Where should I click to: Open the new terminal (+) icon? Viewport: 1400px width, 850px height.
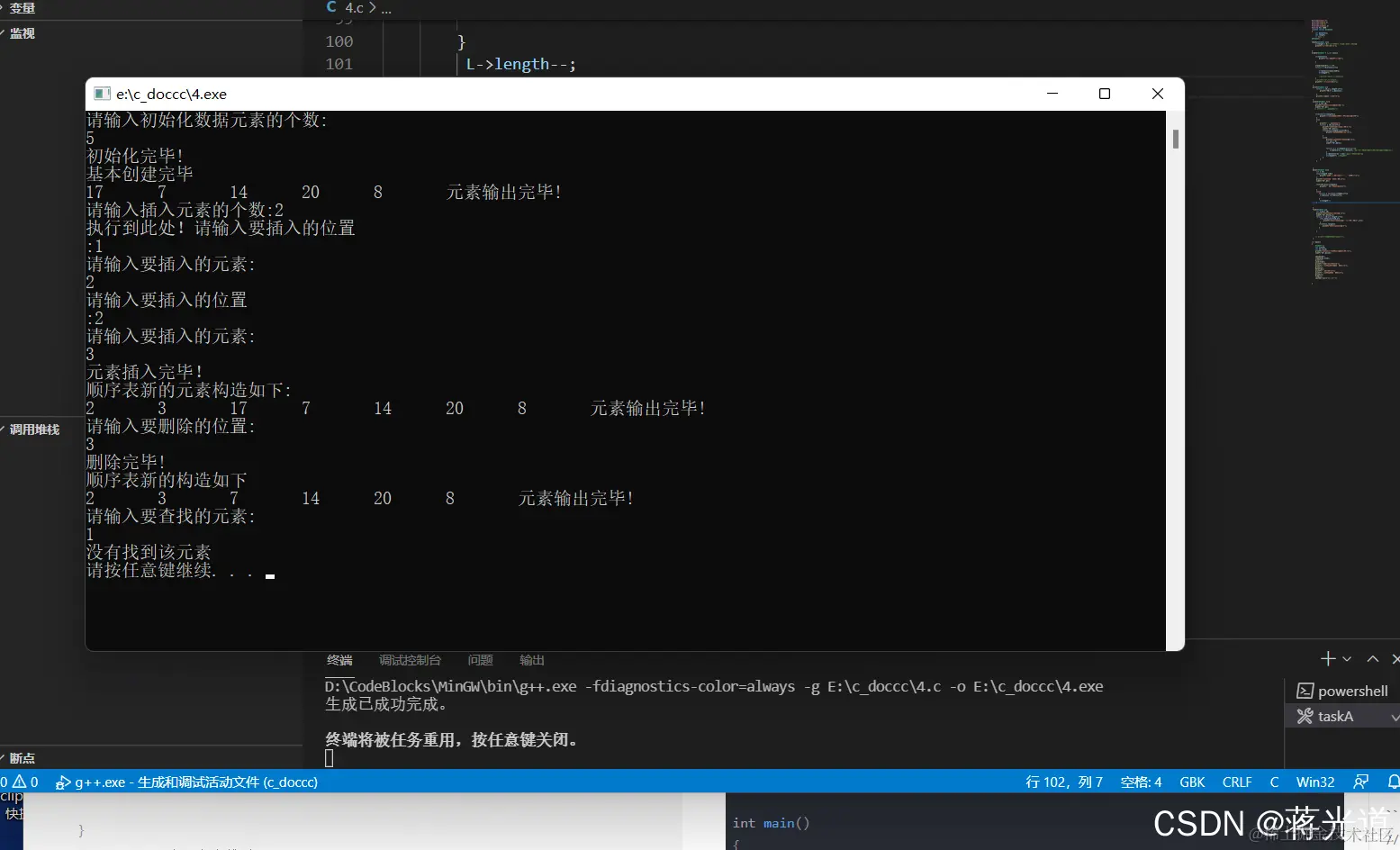[x=1327, y=658]
